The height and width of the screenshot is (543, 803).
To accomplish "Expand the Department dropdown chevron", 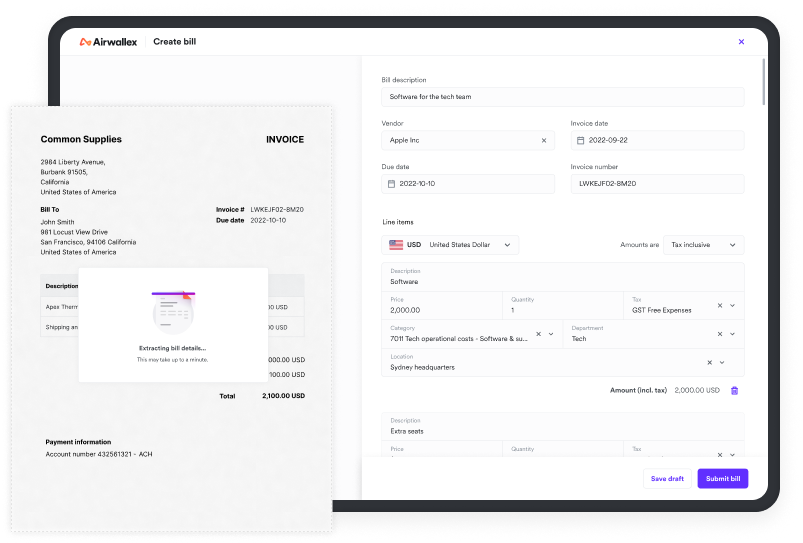I will [x=733, y=334].
